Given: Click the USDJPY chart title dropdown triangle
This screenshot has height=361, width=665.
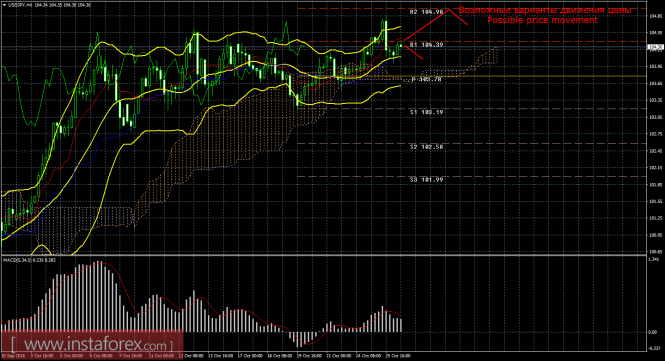Looking at the screenshot, I should pos(4,5).
